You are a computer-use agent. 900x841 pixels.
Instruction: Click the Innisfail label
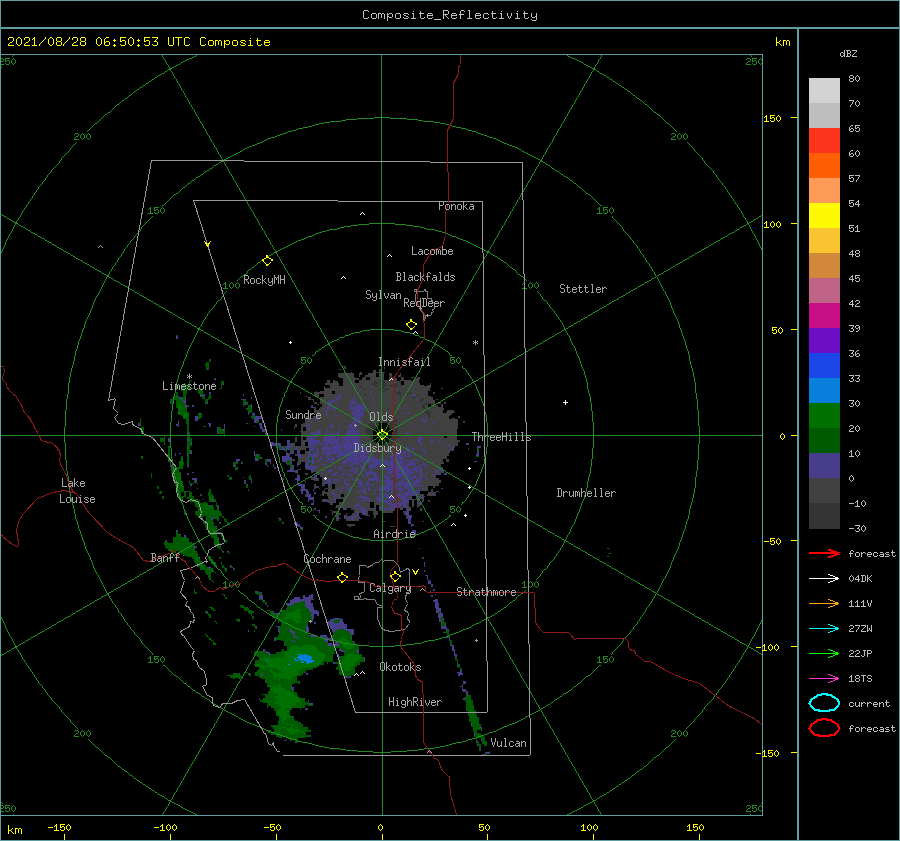click(x=404, y=362)
